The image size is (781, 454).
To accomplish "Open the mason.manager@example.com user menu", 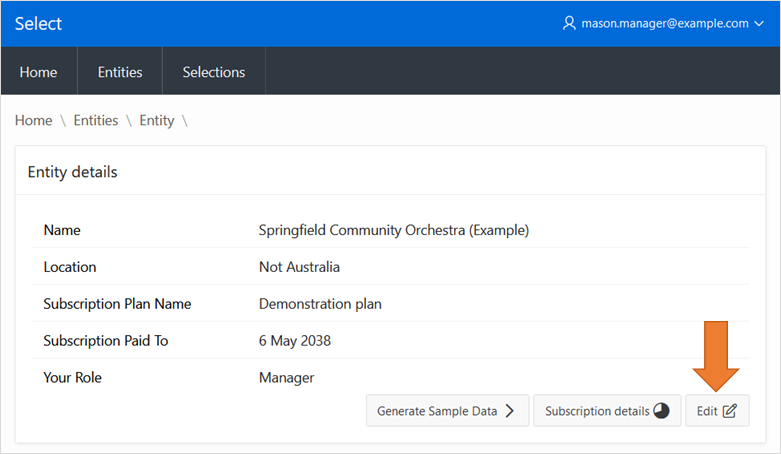I will coord(664,23).
